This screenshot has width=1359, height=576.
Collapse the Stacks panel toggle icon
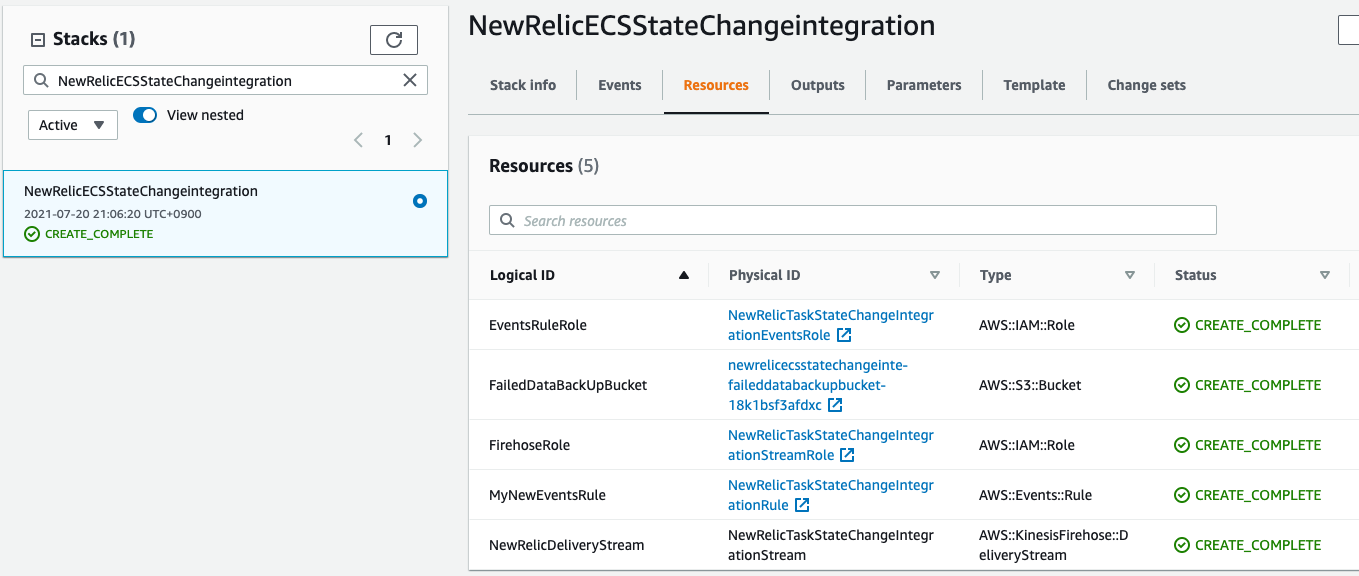tap(38, 40)
